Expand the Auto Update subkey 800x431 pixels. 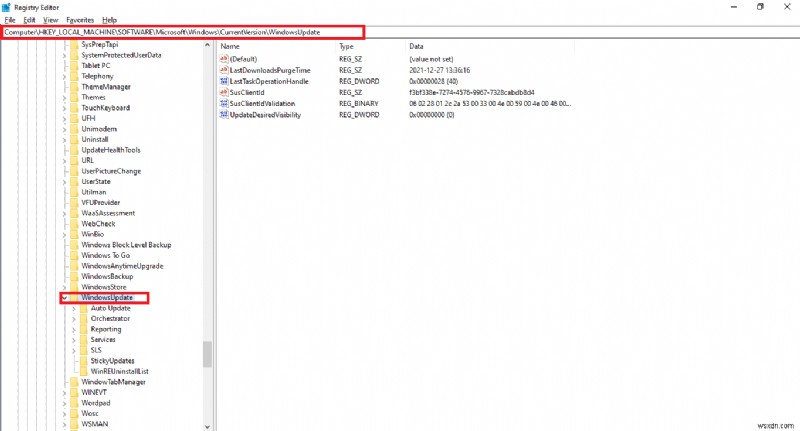coord(74,308)
